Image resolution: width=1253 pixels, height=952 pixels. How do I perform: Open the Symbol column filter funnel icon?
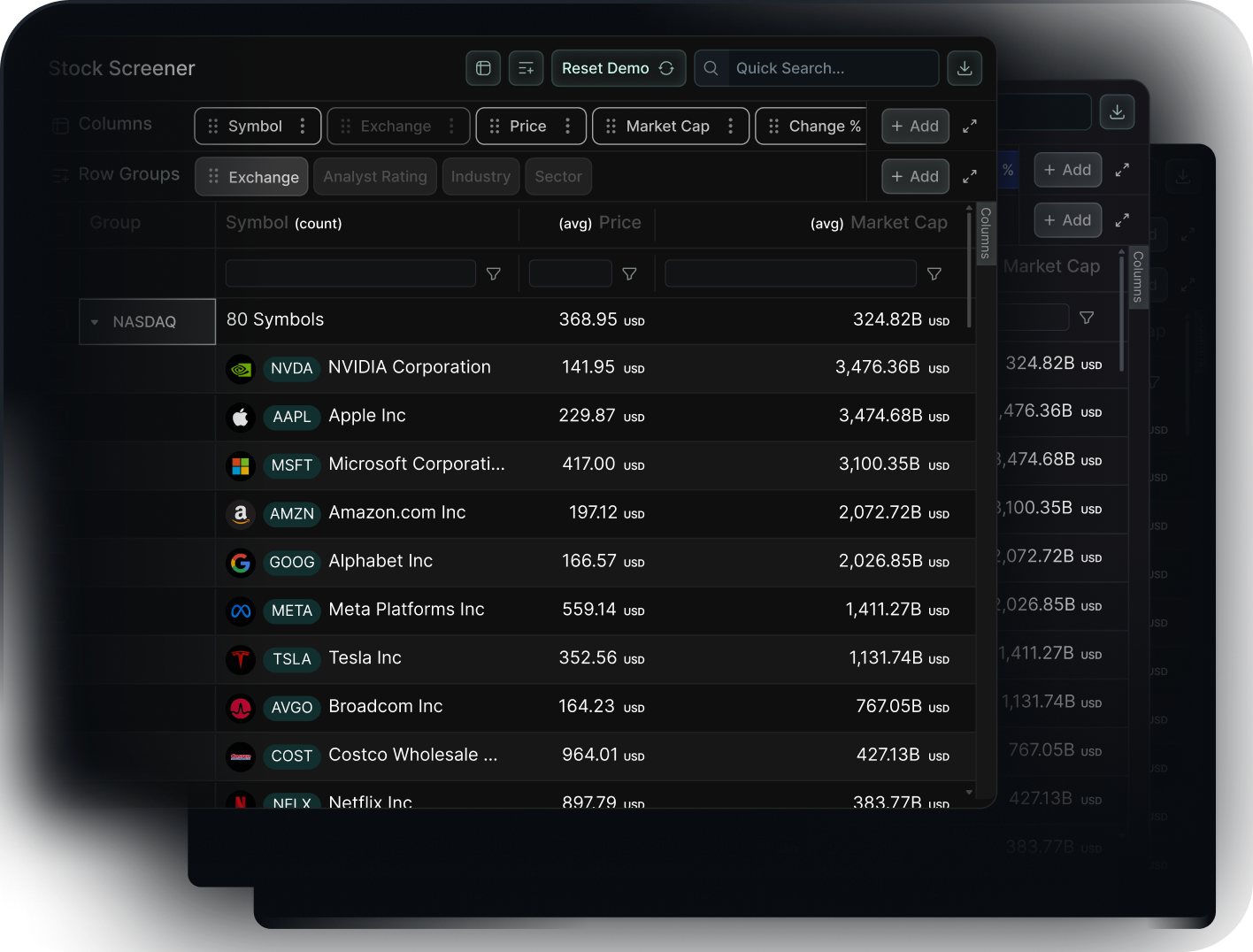point(494,274)
